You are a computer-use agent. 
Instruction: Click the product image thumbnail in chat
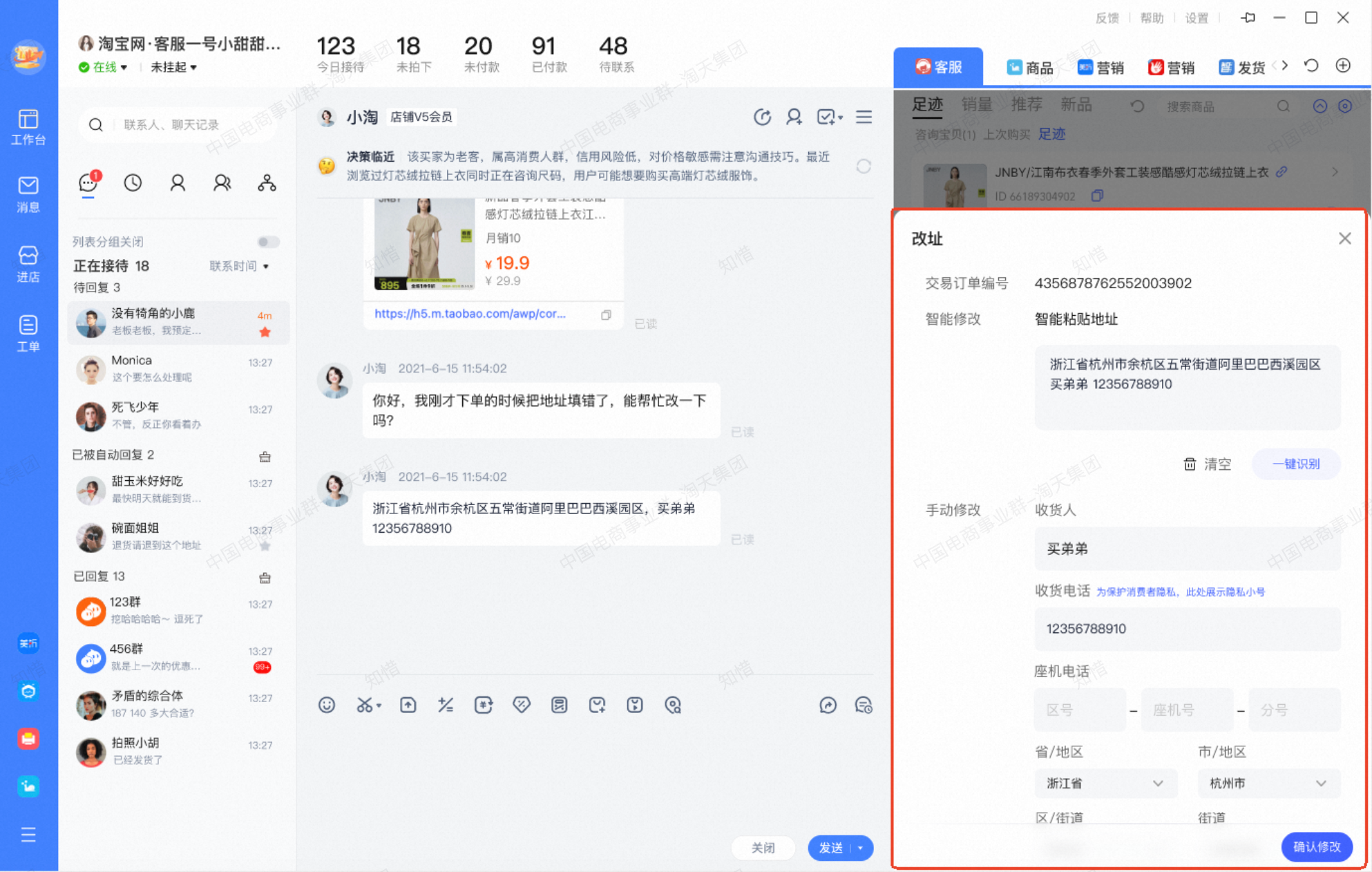click(424, 244)
